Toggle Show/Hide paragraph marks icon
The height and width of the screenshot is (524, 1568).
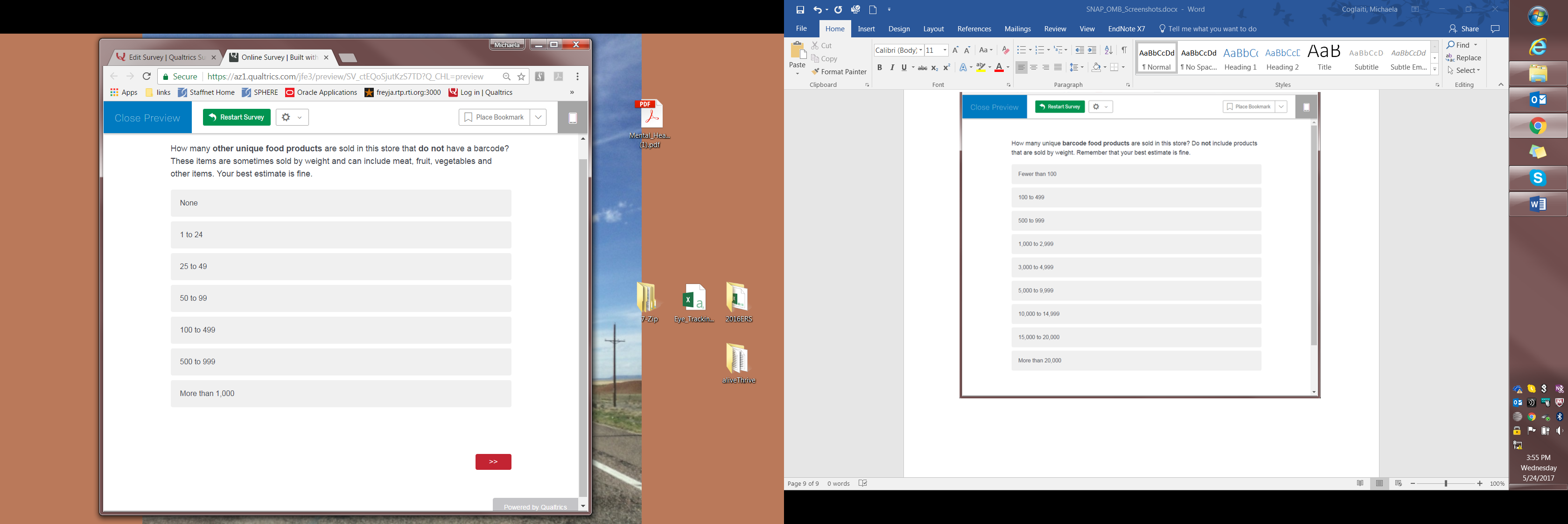(1124, 50)
